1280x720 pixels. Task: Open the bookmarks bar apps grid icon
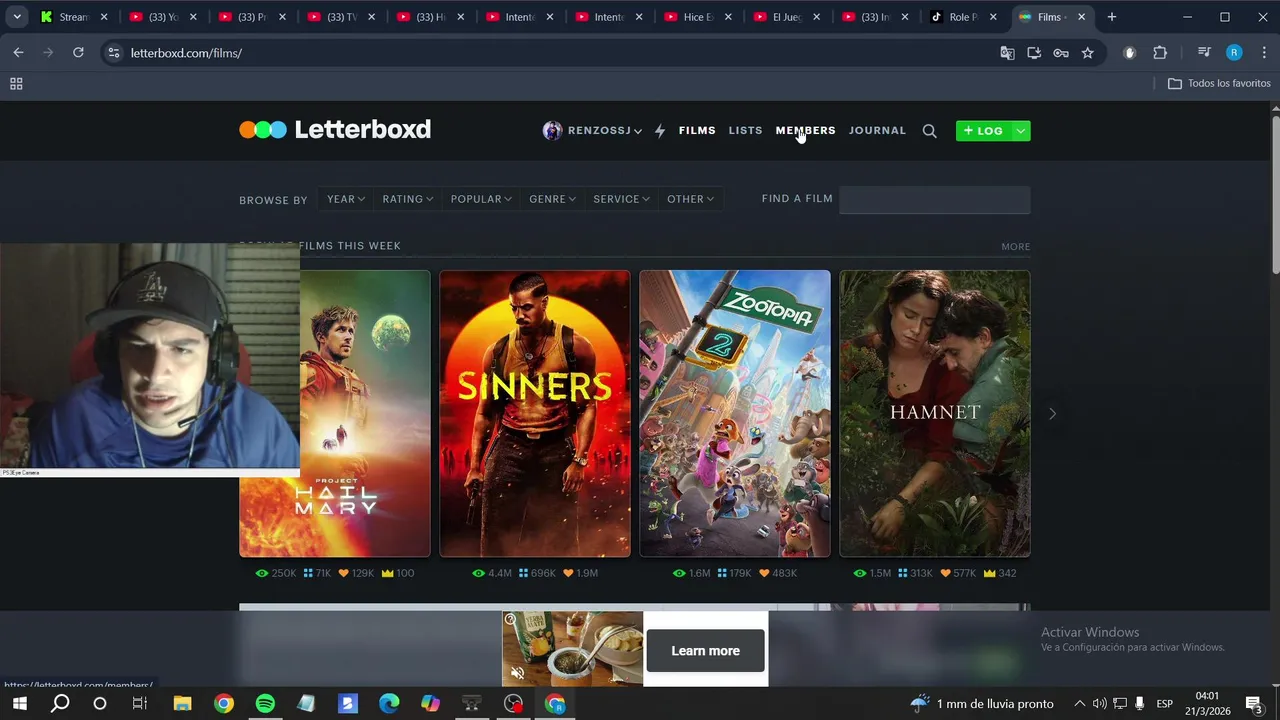pyautogui.click(x=16, y=84)
